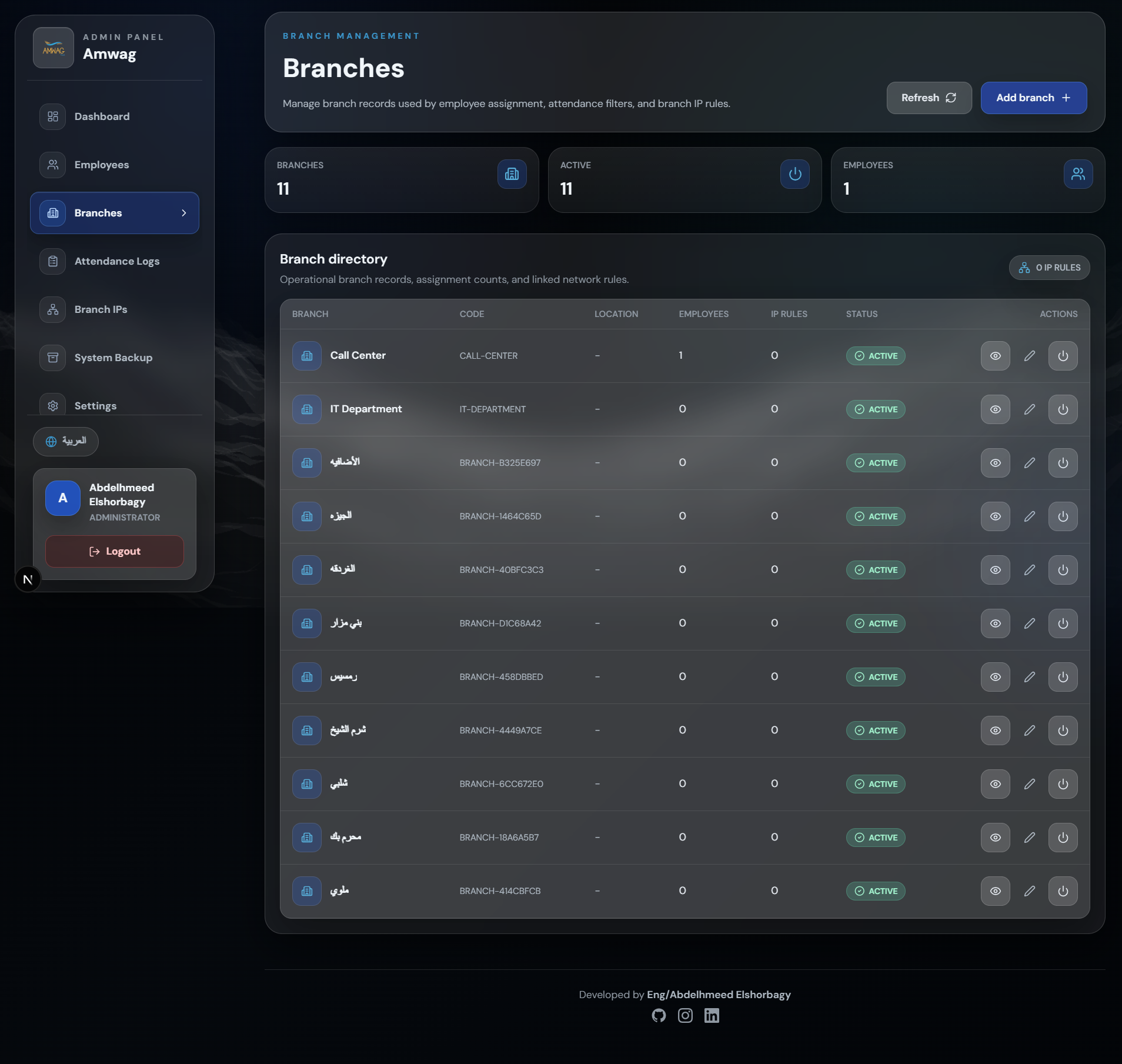Click the Branch directory heading
The image size is (1122, 1064).
(x=333, y=259)
